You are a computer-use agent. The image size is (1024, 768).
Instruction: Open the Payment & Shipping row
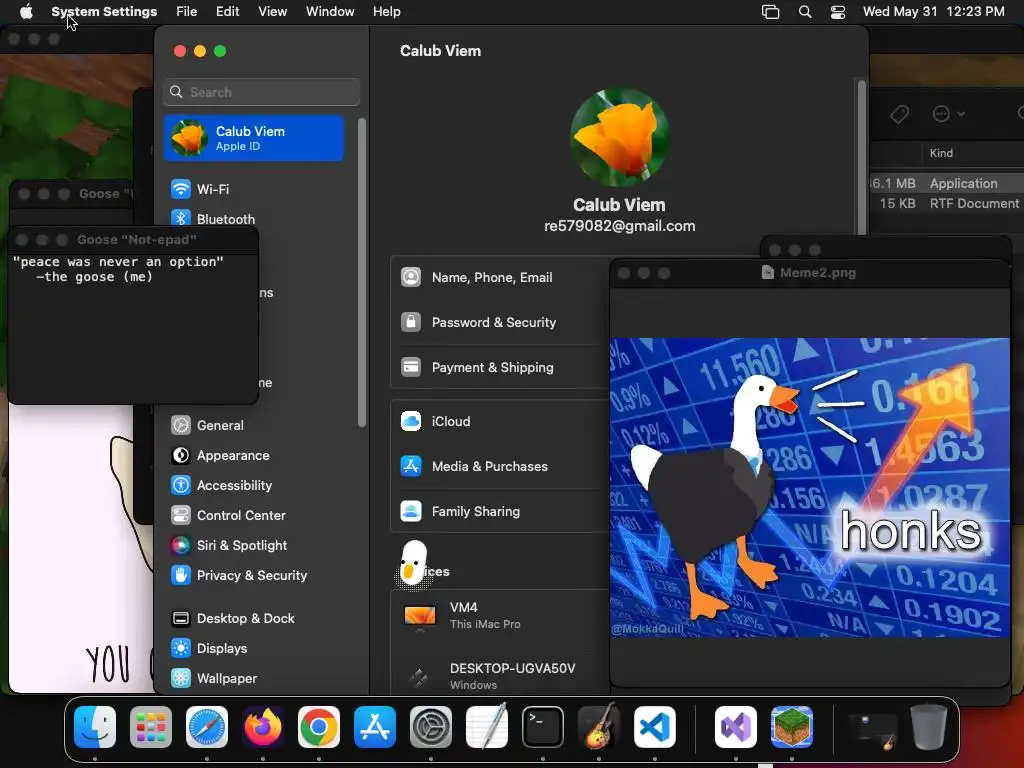click(500, 368)
